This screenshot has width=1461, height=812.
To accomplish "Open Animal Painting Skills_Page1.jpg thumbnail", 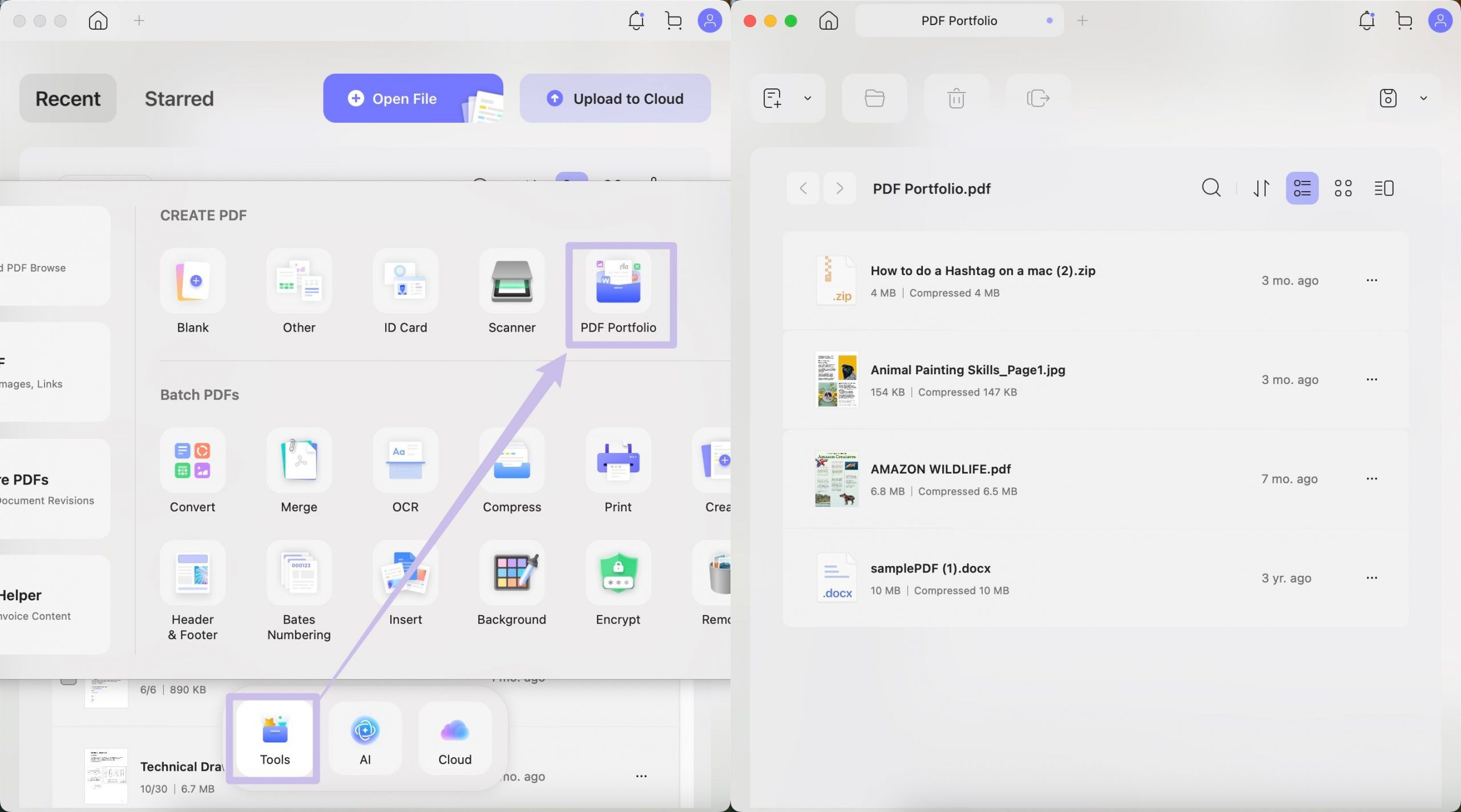I will [836, 379].
